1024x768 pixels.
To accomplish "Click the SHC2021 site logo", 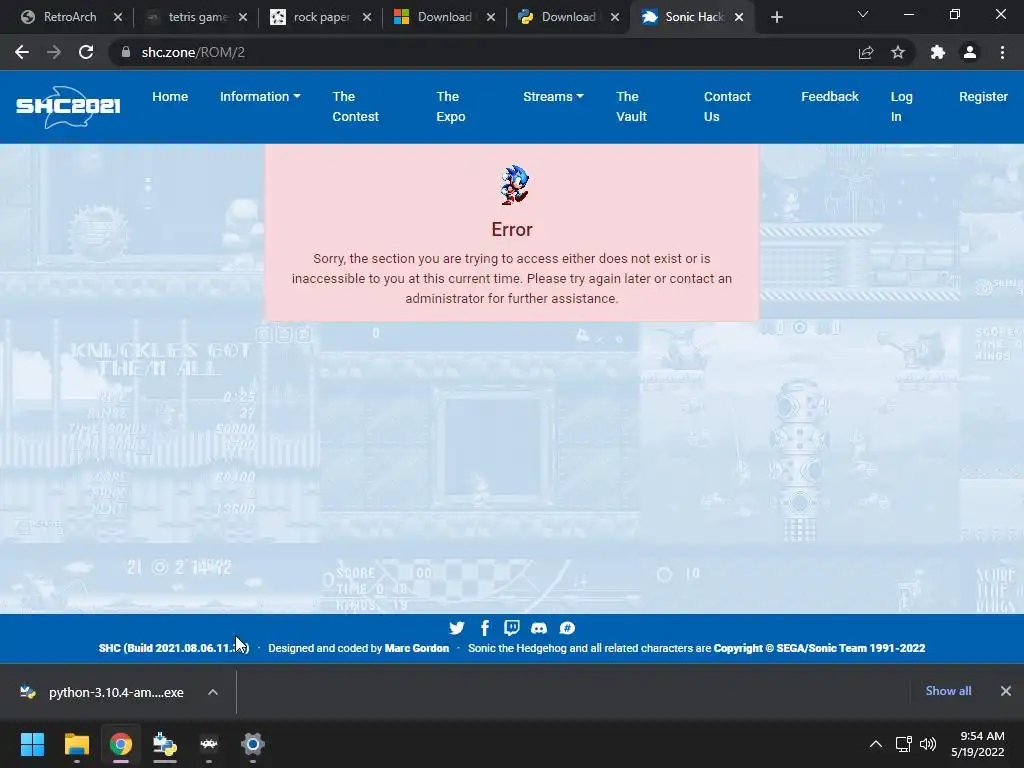I will click(68, 106).
